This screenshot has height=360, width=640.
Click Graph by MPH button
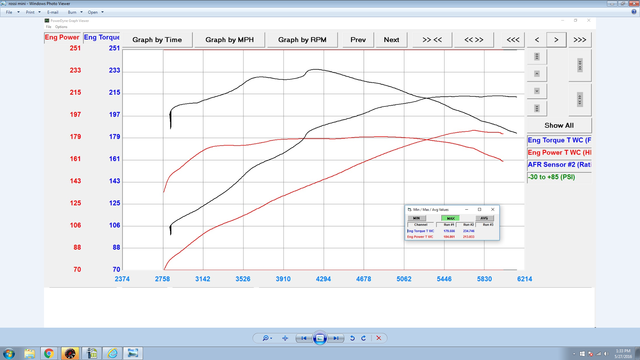[x=229, y=40]
